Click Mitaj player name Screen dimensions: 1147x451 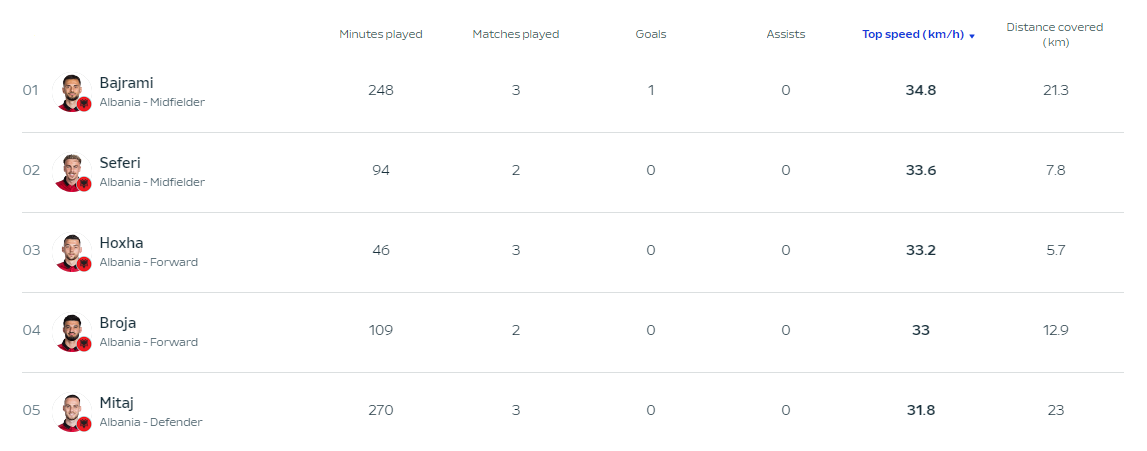coord(116,402)
